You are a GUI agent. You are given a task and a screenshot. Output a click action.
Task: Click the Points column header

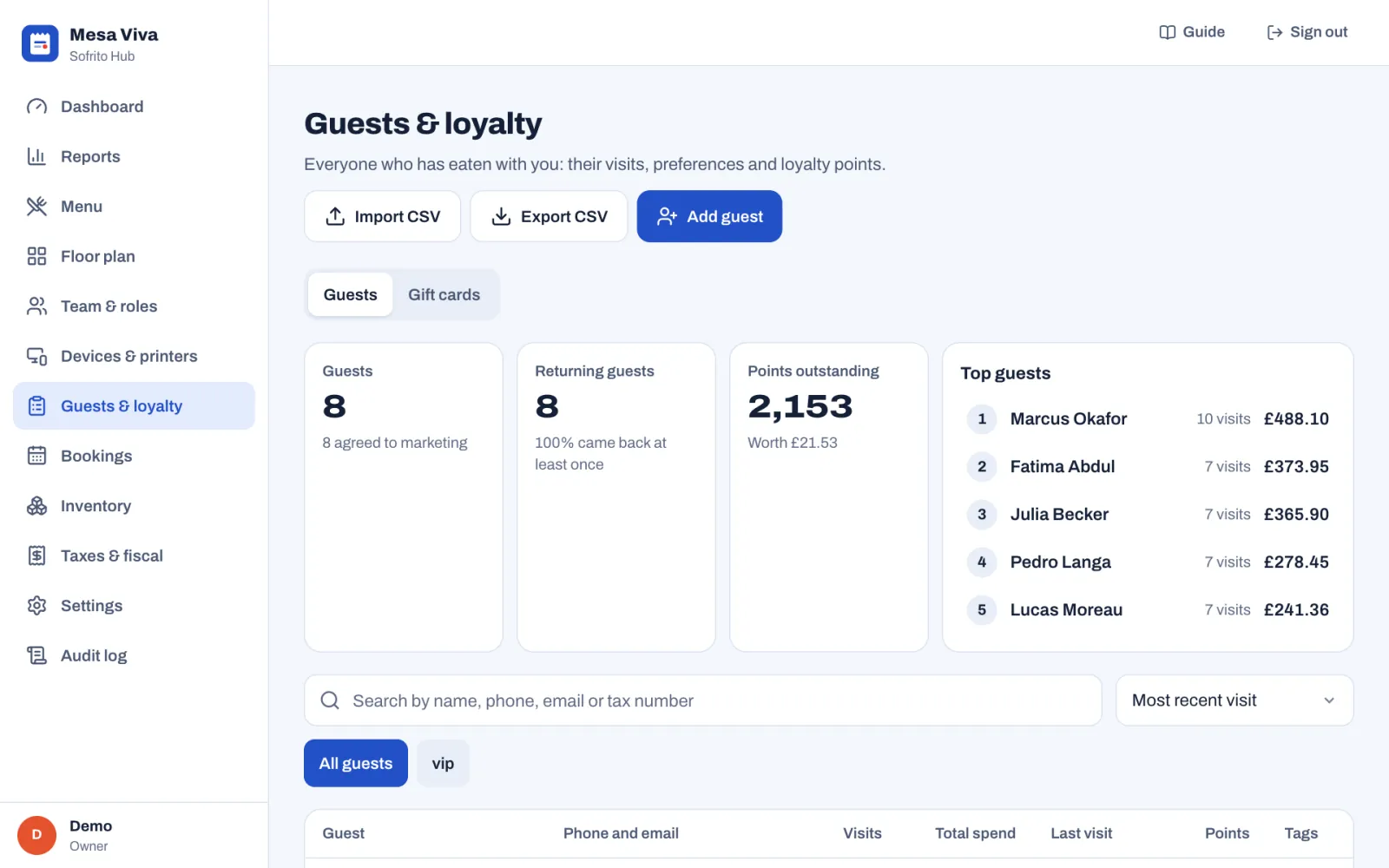[1227, 833]
